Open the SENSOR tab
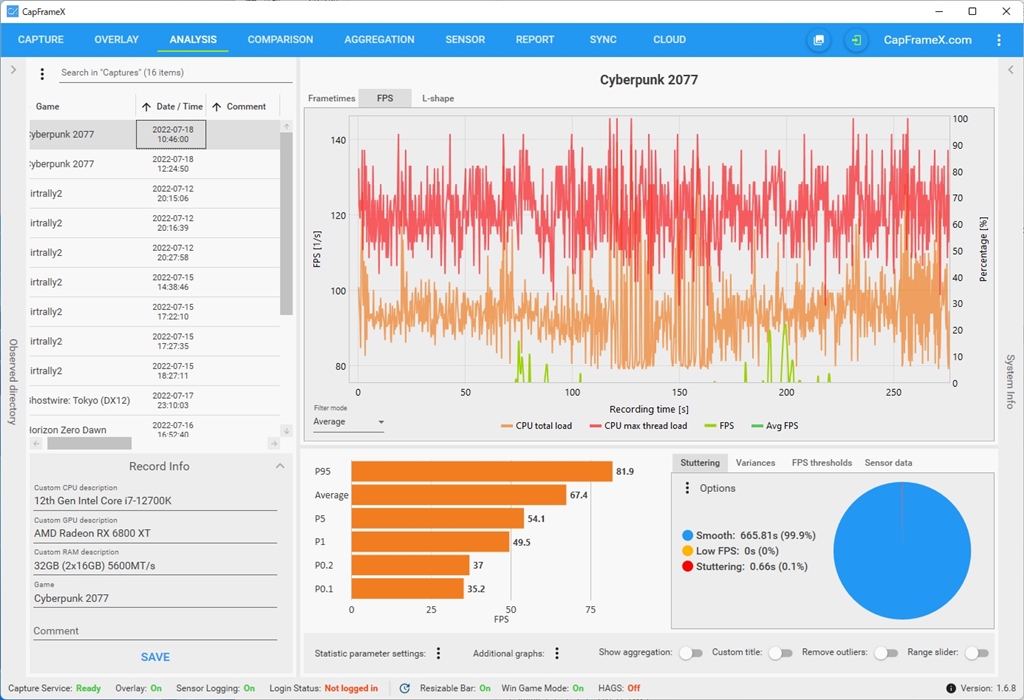1024x700 pixels. [465, 40]
